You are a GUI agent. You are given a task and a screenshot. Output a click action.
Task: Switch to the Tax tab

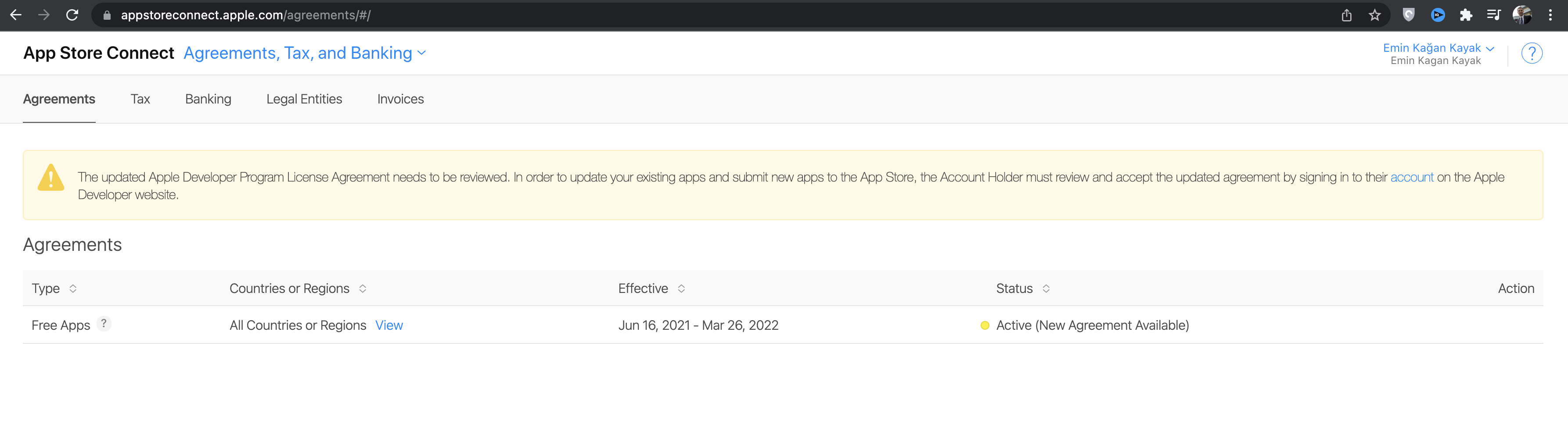(x=140, y=99)
